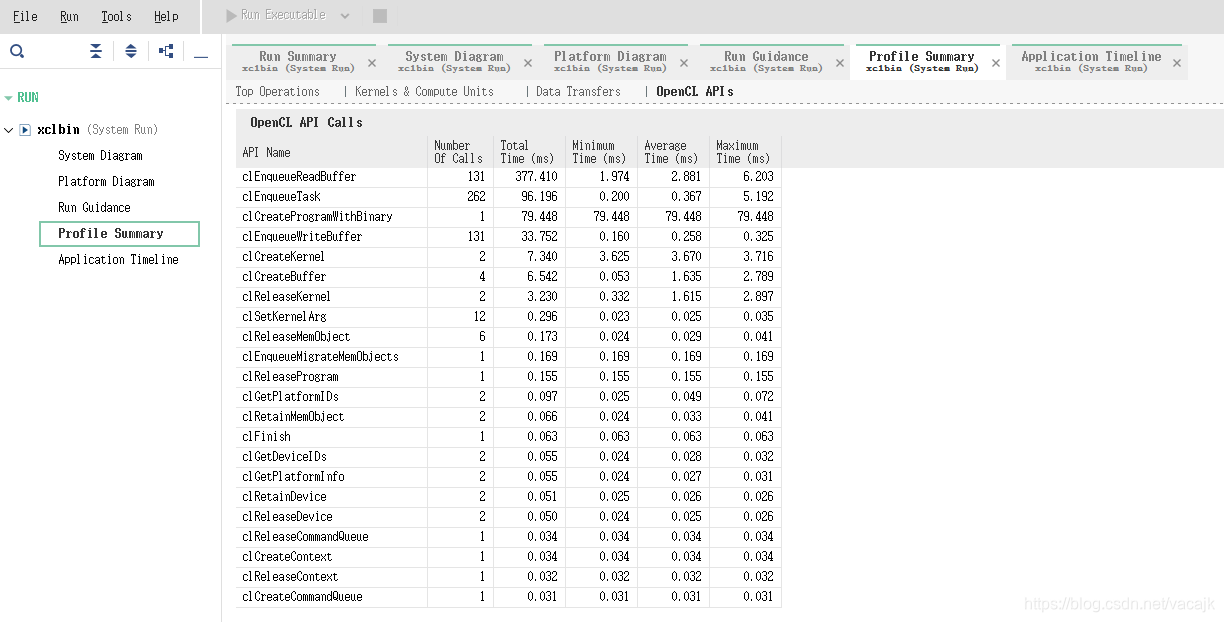Close the Profile Summary tab
The width and height of the screenshot is (1224, 622).
coord(996,63)
